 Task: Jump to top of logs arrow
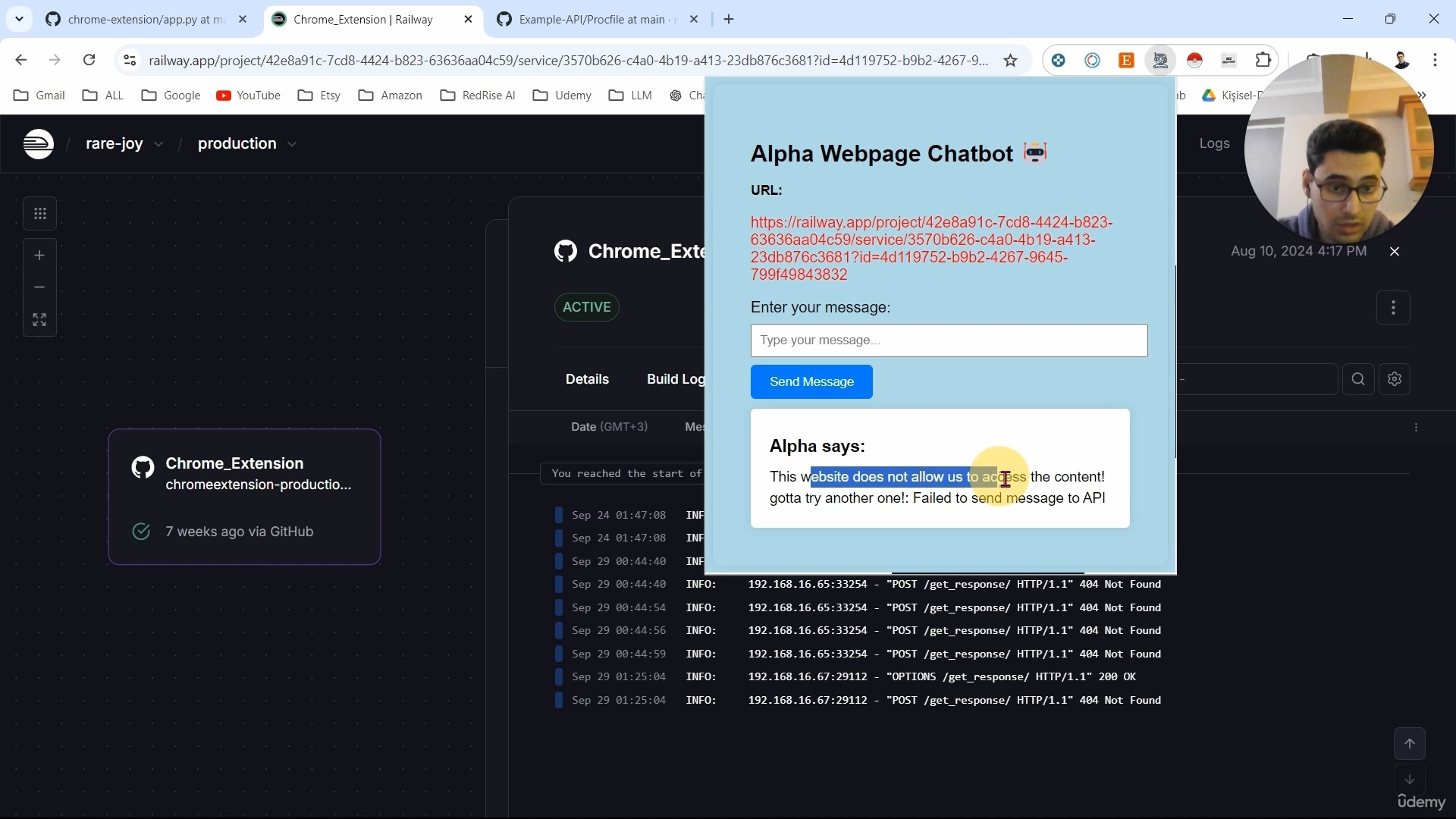coord(1410,744)
